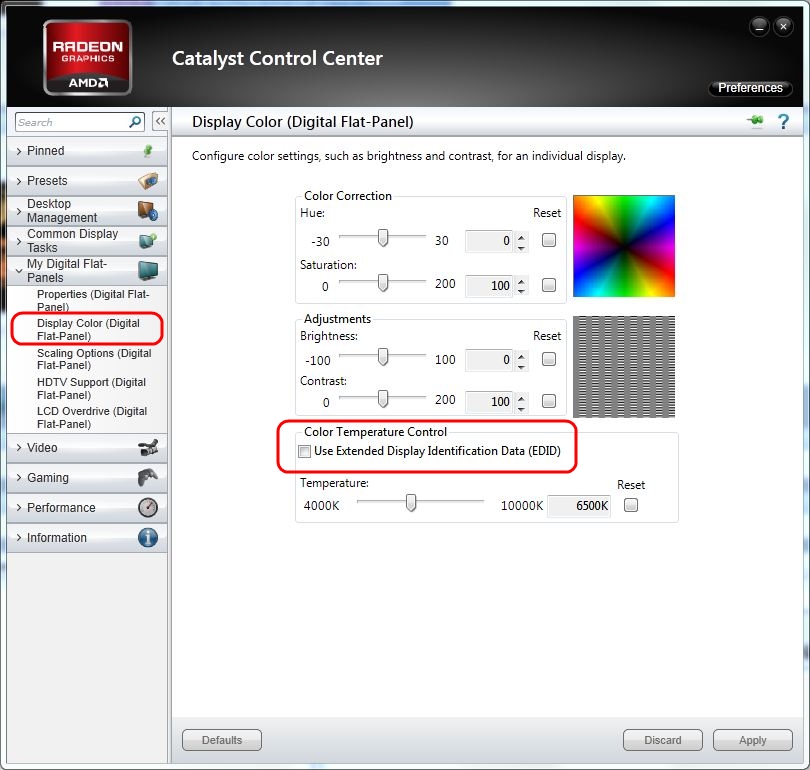The width and height of the screenshot is (810, 770).
Task: Click the Apply button
Action: pos(753,740)
